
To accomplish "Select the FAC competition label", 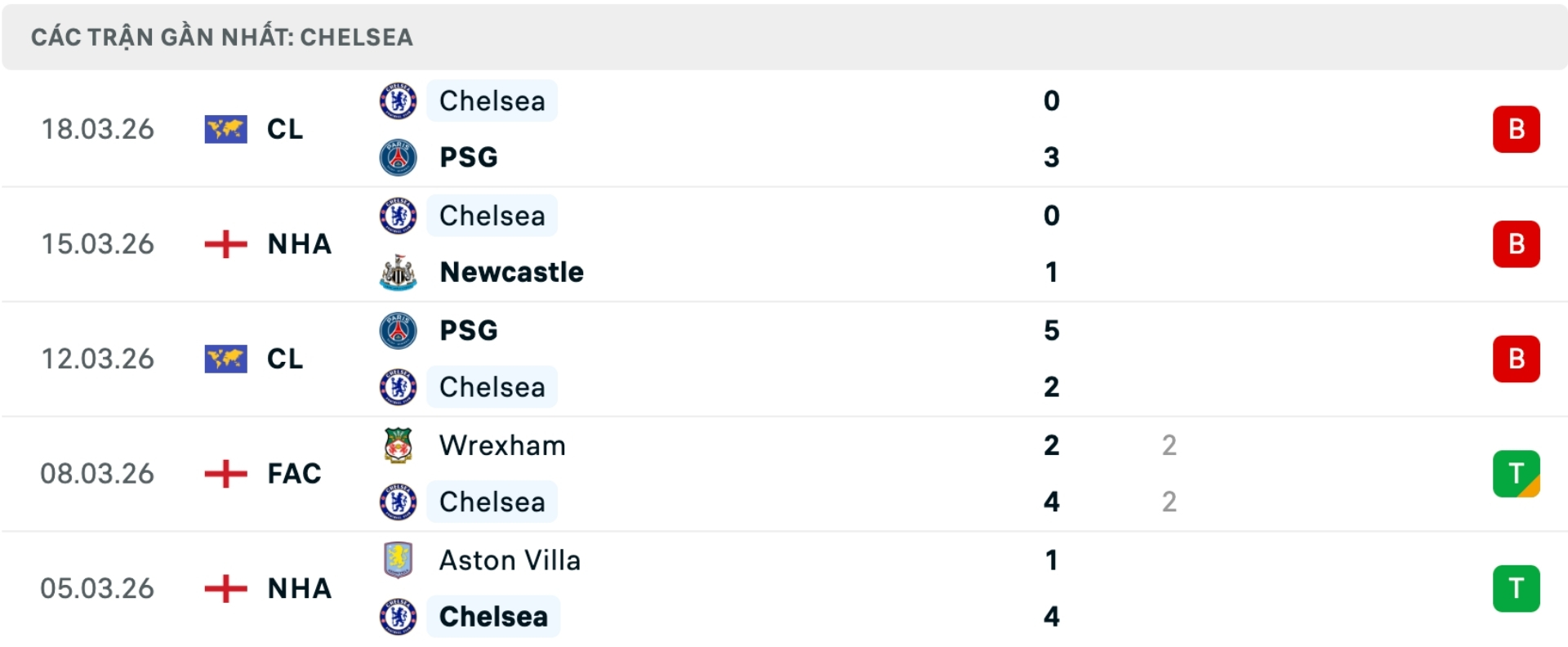I will point(294,474).
